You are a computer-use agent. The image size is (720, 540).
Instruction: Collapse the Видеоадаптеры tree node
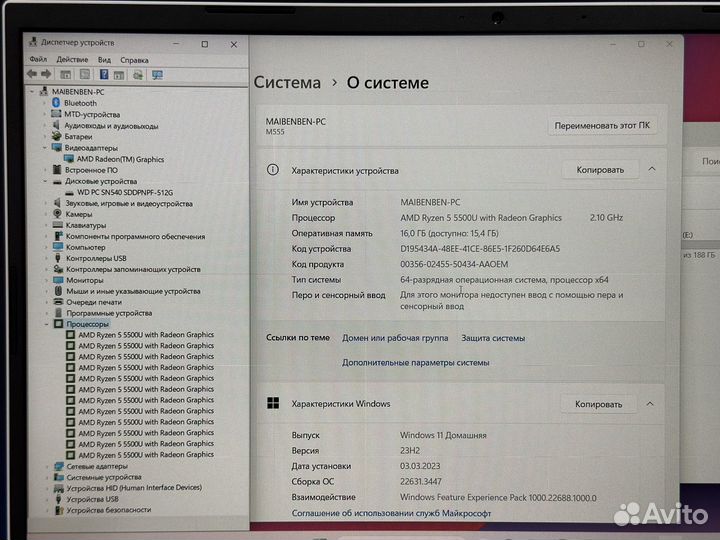tap(46, 148)
